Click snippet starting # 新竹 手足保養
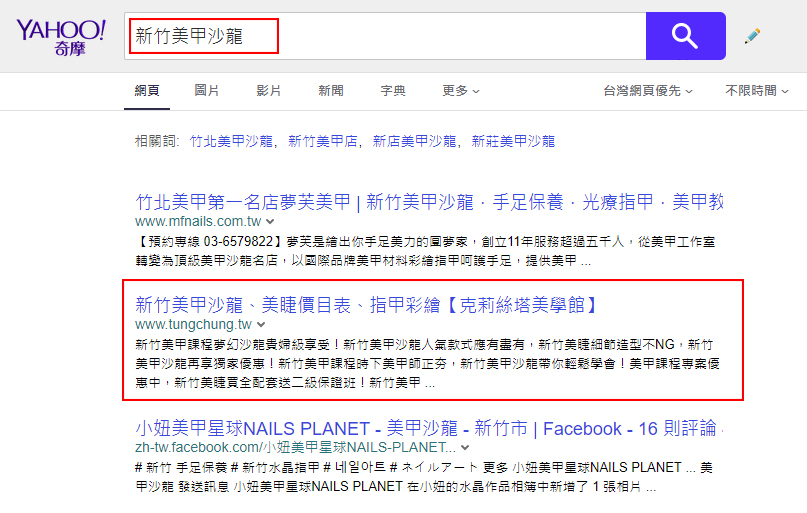The image size is (807, 513). [x=424, y=477]
